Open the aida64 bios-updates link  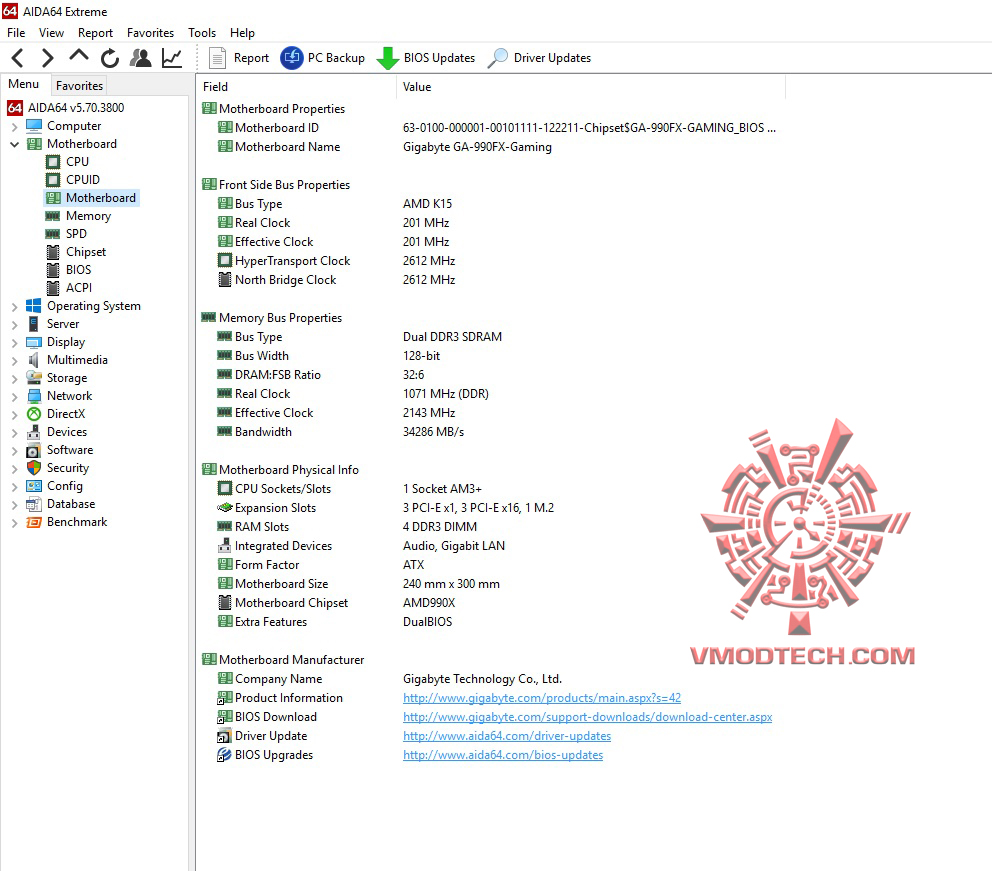pyautogui.click(x=503, y=755)
